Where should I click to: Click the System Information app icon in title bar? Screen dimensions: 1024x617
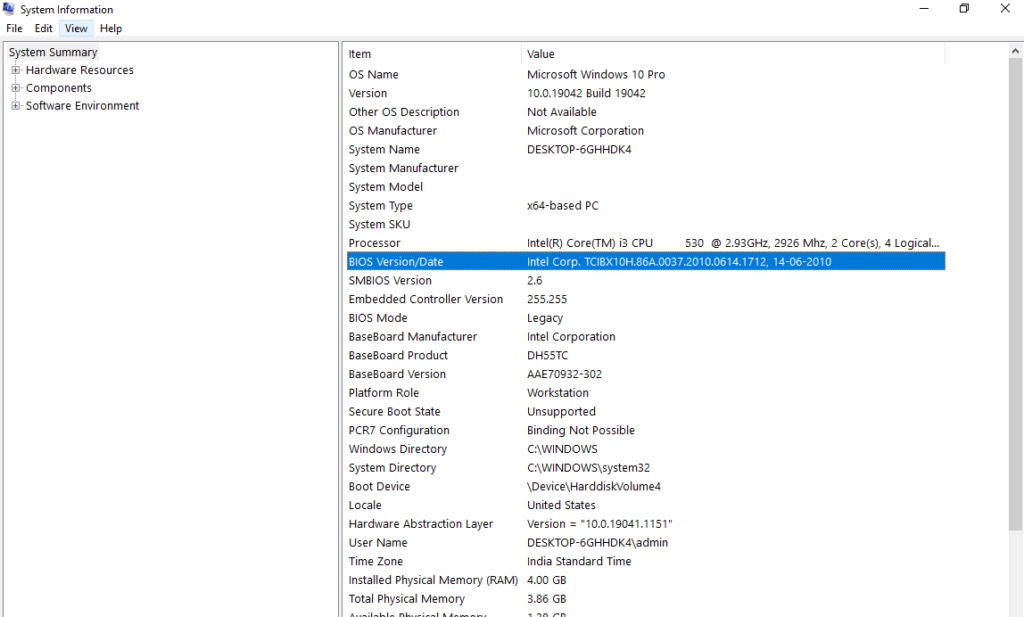10,9
